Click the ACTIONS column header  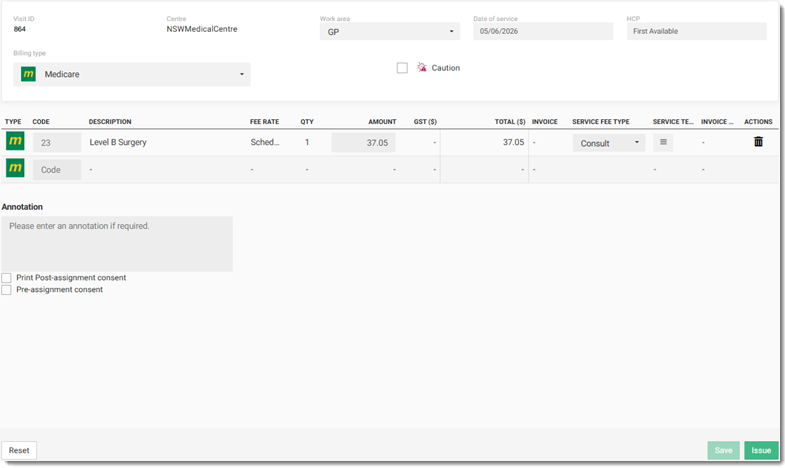tap(758, 122)
